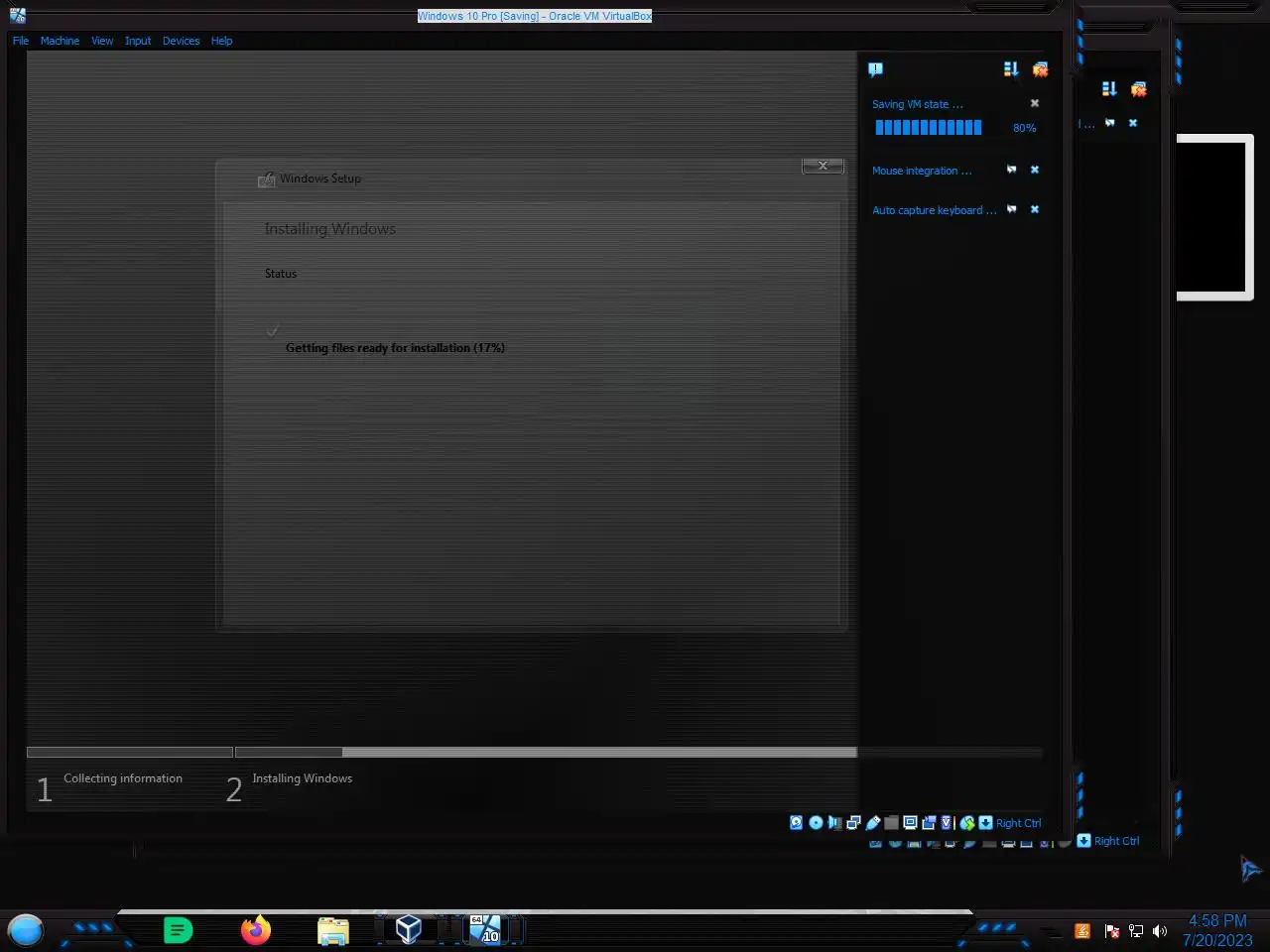Open File Explorer from the taskbar
The image size is (1270, 952).
(x=333, y=930)
